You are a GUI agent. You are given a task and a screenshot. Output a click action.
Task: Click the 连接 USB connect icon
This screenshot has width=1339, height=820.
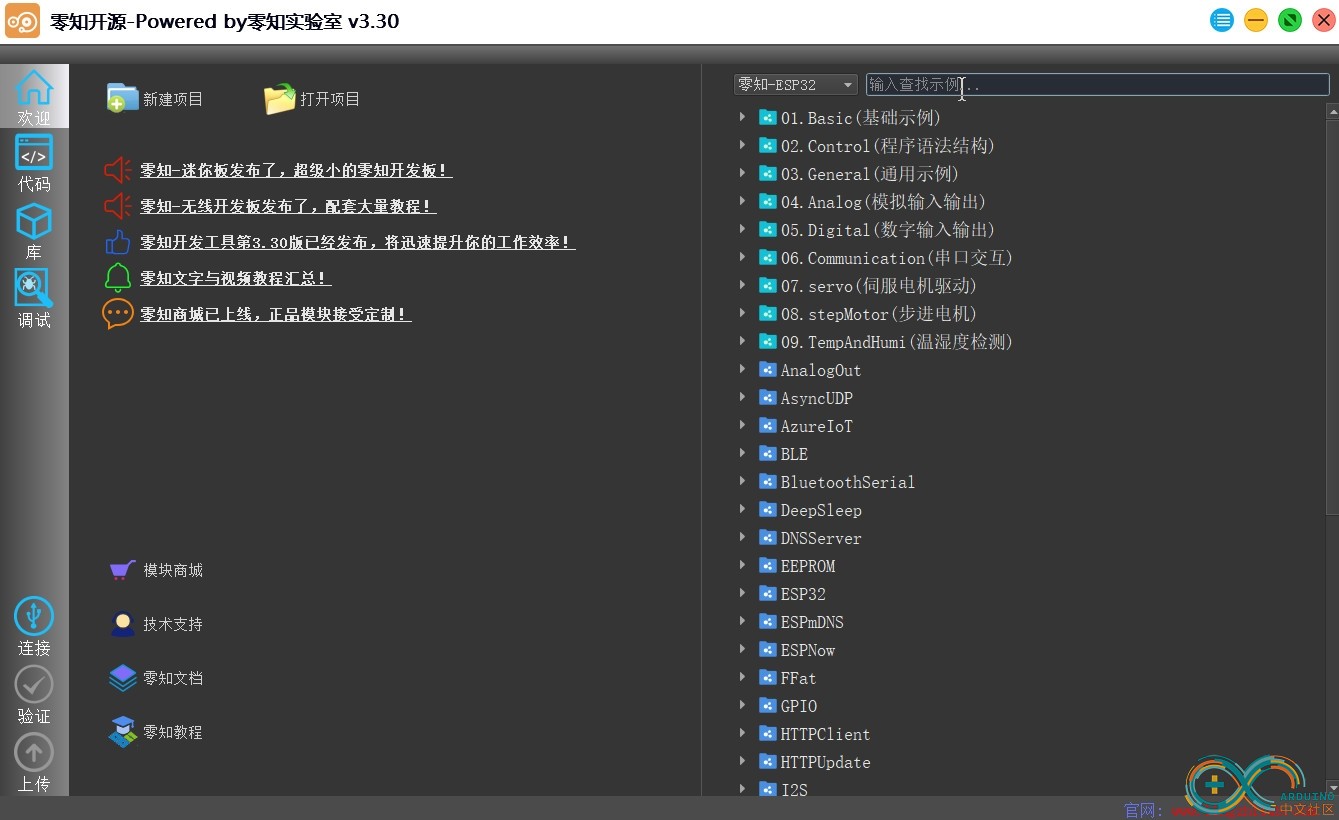coord(34,616)
